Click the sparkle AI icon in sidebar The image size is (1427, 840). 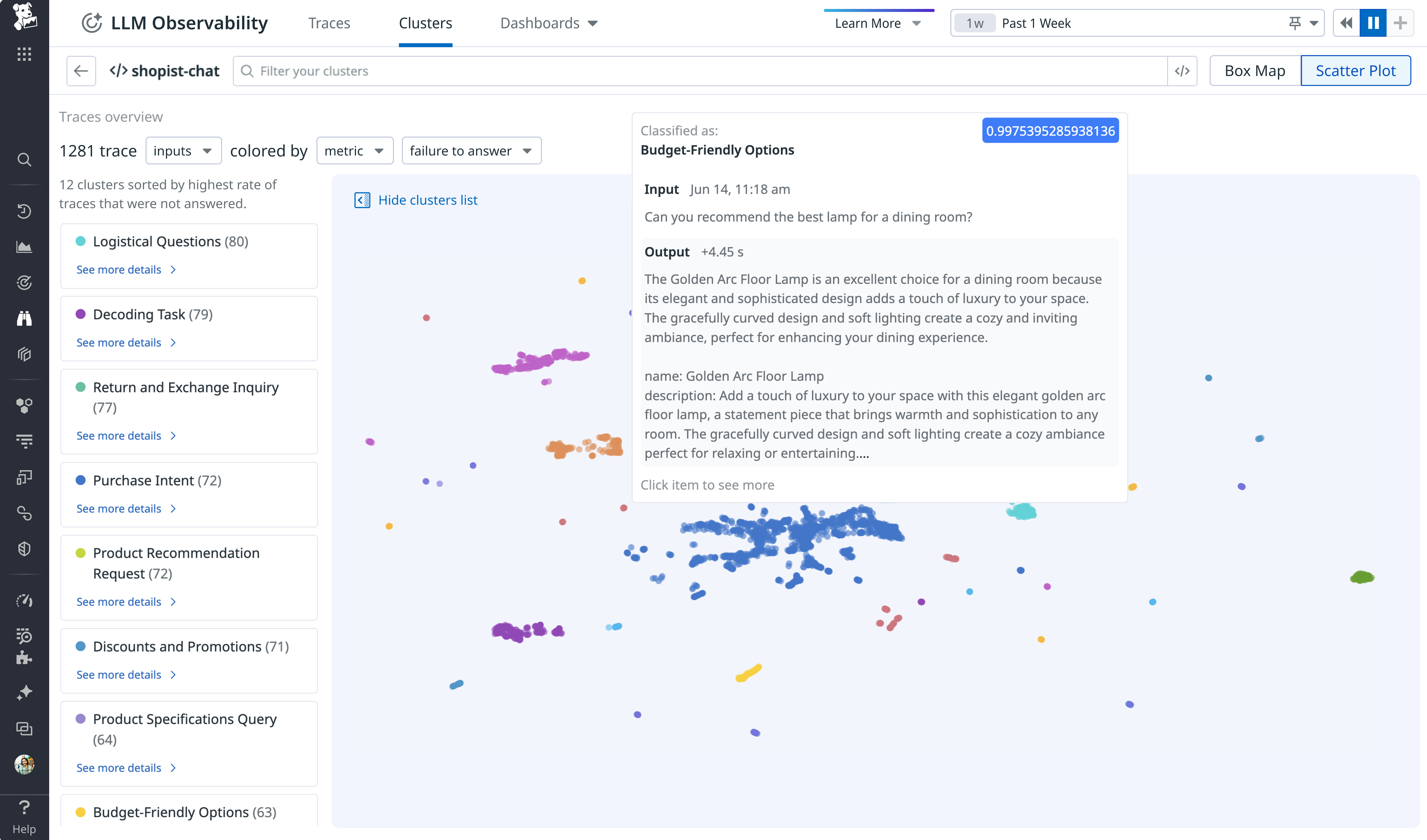click(24, 692)
